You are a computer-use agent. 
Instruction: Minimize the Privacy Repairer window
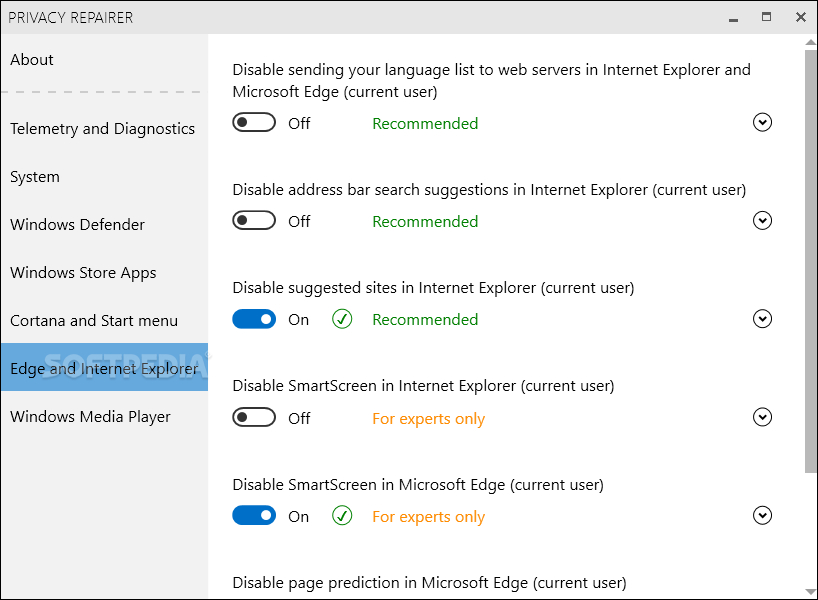(x=733, y=18)
